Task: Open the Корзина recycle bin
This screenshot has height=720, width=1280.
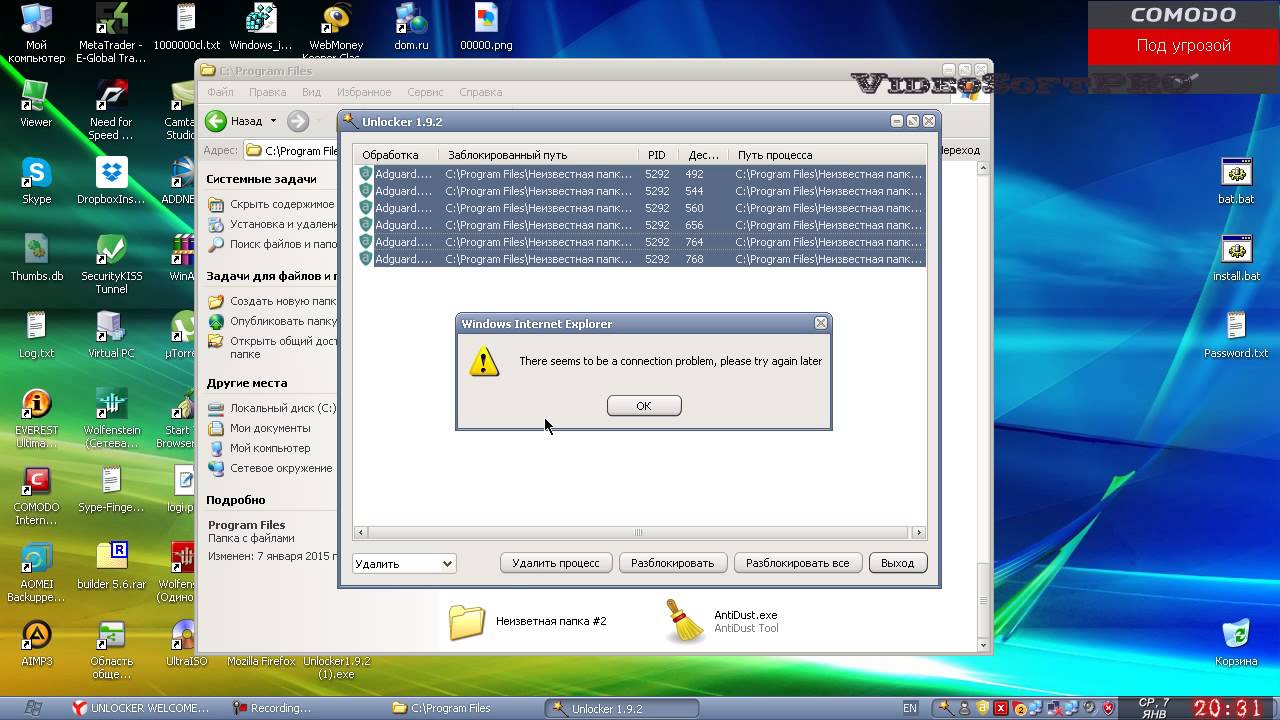Action: tap(1236, 643)
